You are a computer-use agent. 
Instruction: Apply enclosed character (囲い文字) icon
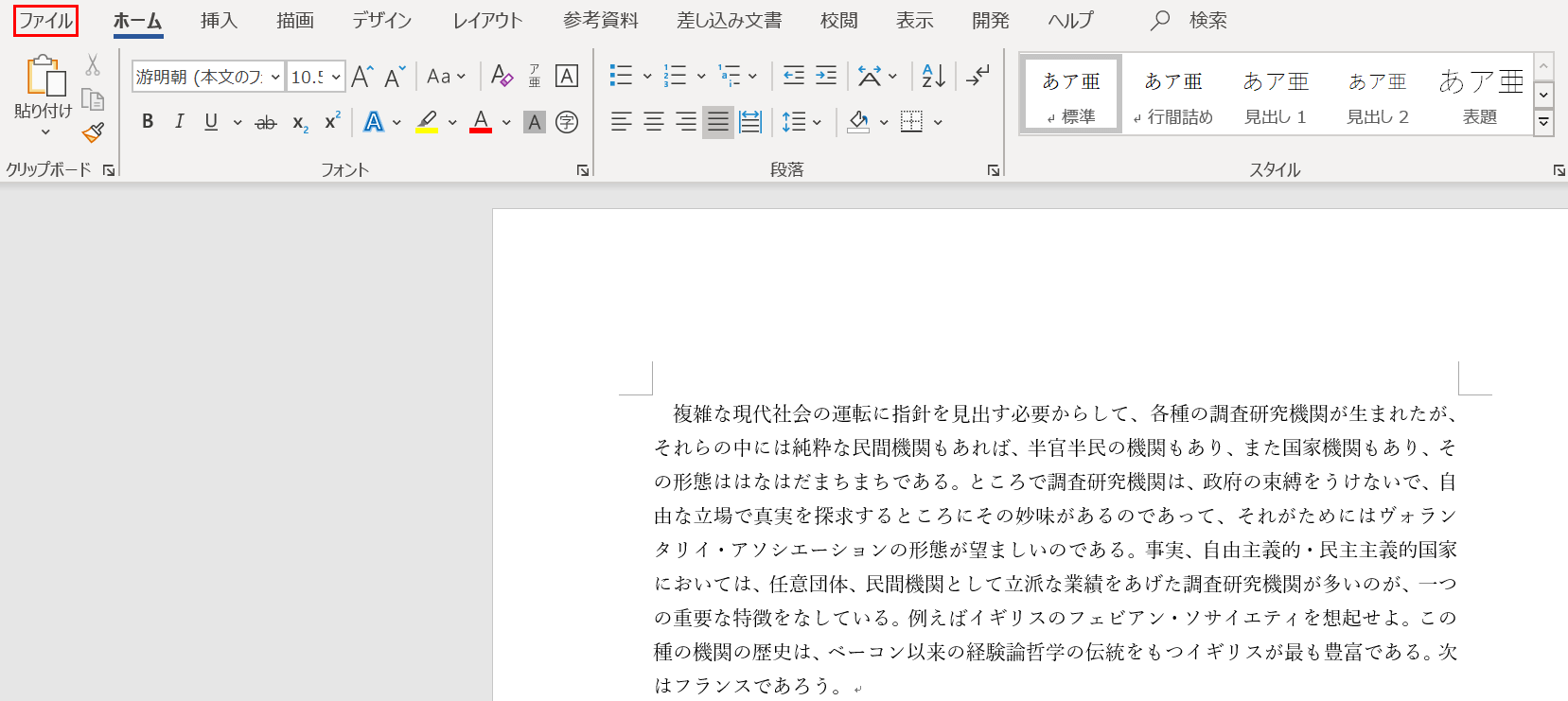pos(567,122)
